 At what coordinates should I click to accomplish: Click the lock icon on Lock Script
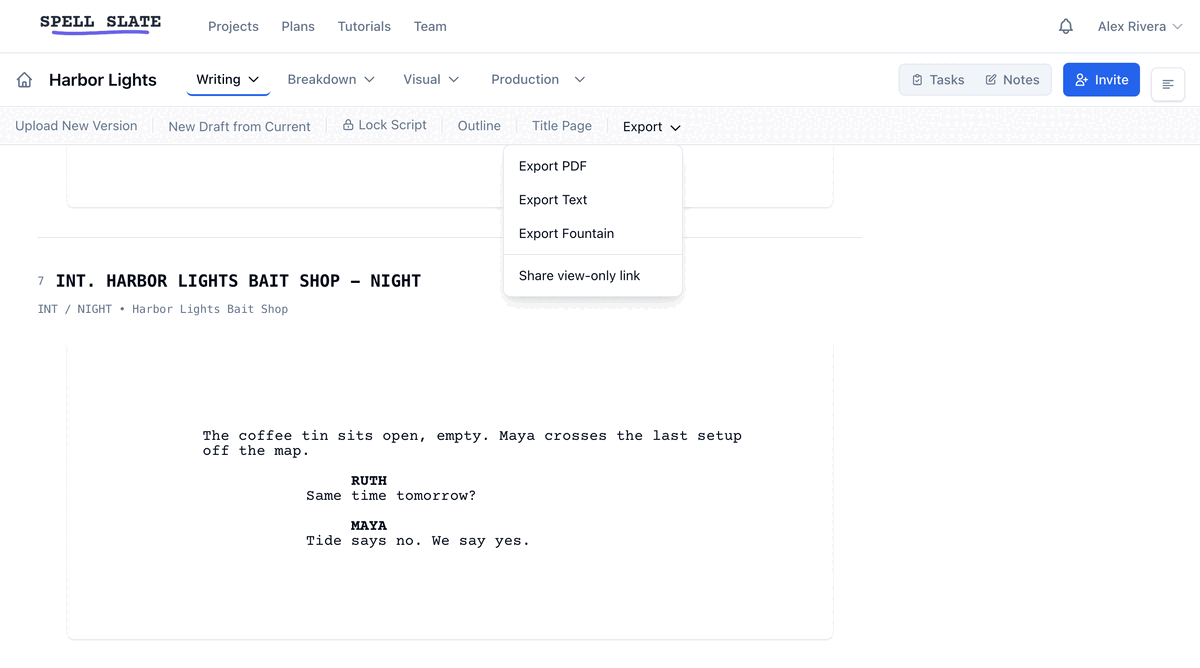pyautogui.click(x=348, y=125)
